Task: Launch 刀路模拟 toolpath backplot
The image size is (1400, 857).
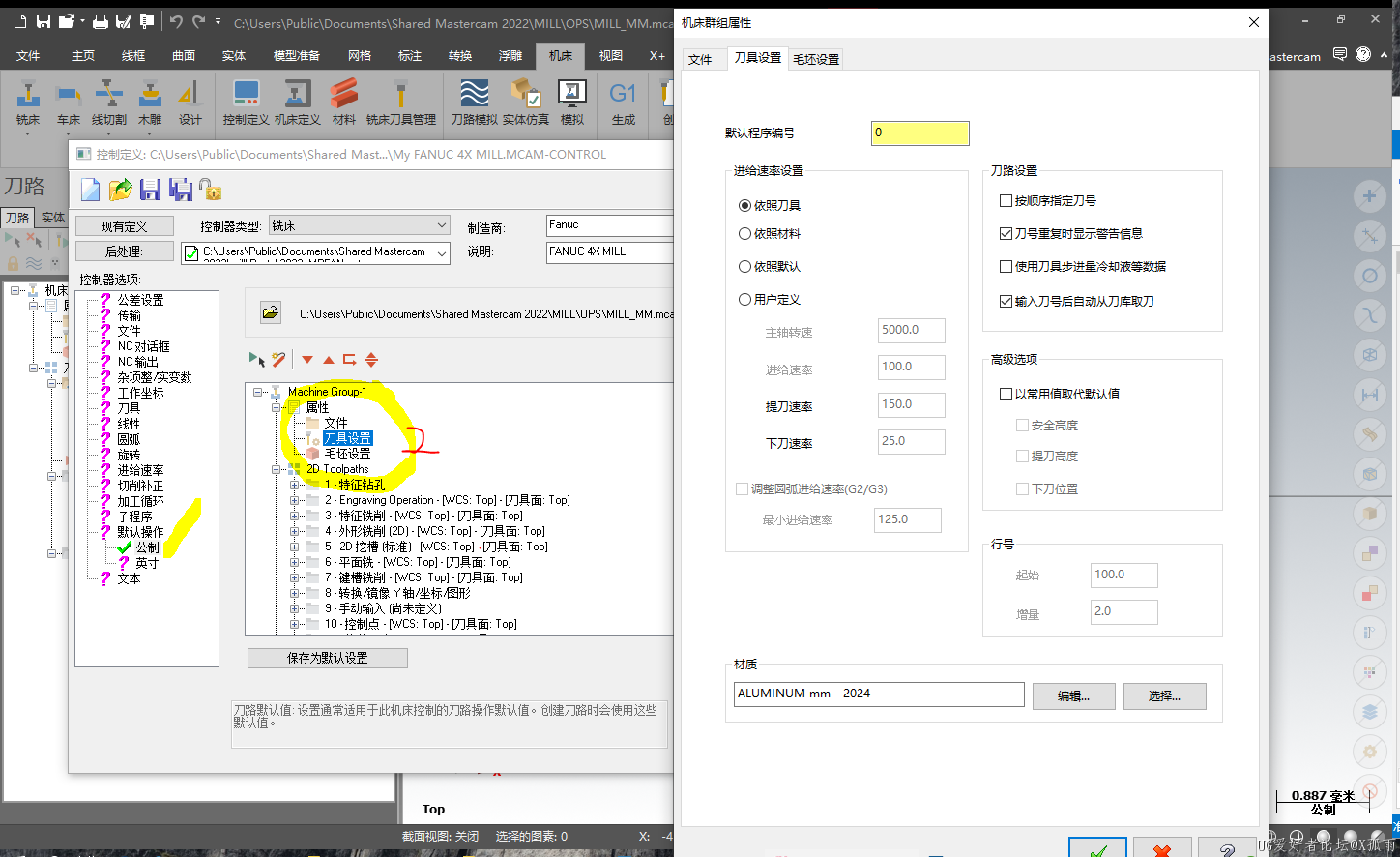Action: 474,103
